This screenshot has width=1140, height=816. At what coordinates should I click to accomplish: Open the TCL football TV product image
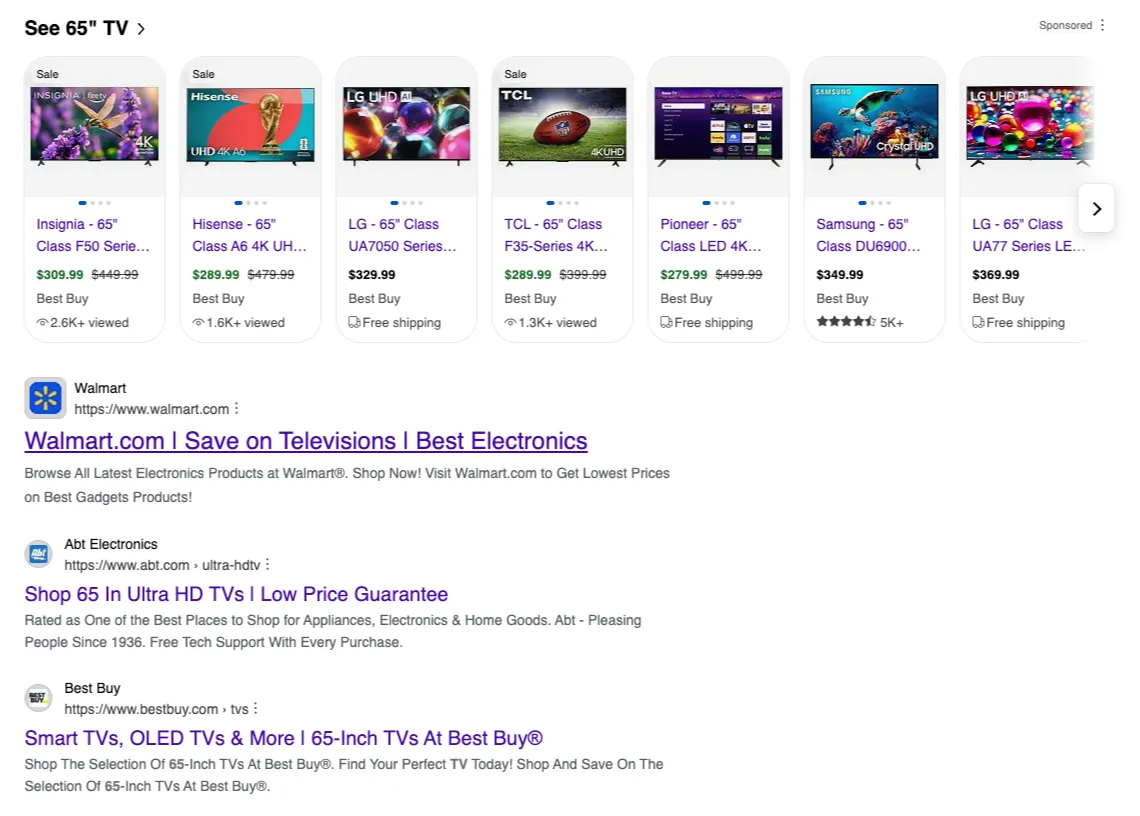tap(562, 126)
